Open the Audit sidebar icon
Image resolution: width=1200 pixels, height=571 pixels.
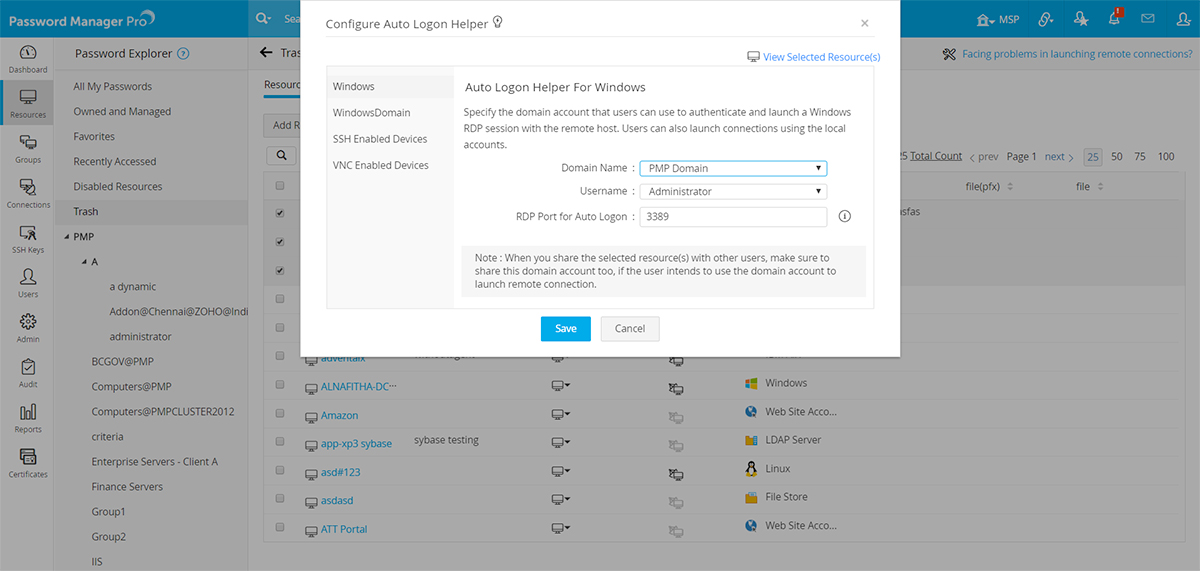pos(28,372)
